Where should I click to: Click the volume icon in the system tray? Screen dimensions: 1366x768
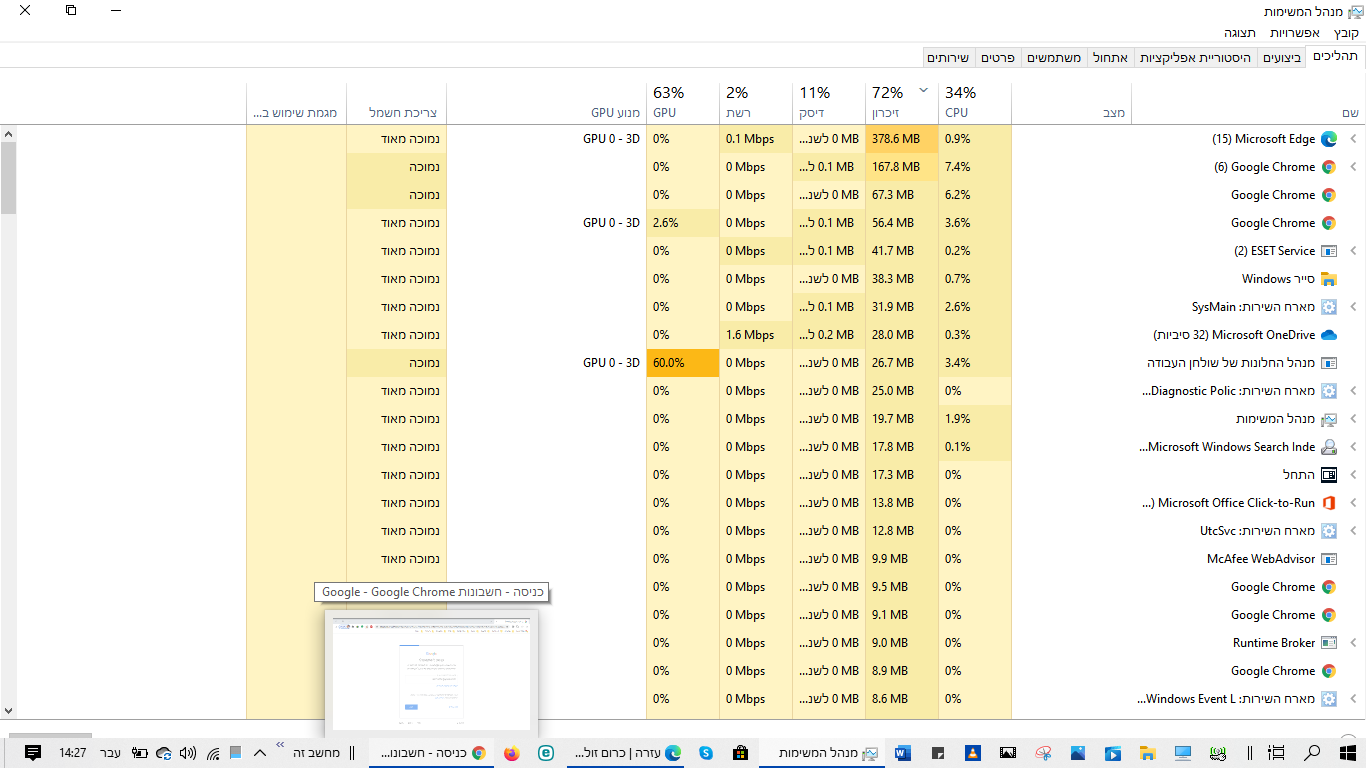[188, 753]
